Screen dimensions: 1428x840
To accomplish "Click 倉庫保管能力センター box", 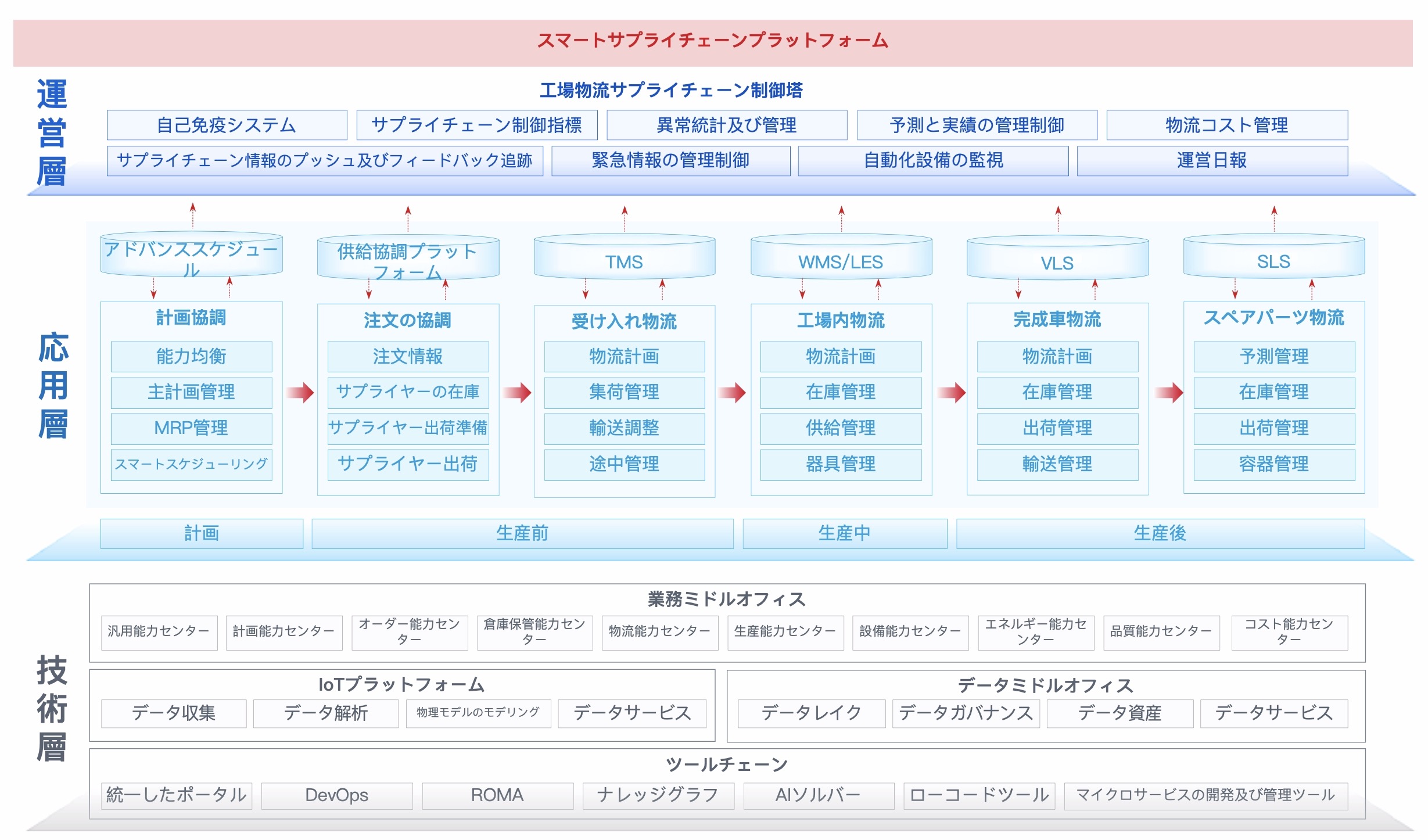I will pyautogui.click(x=534, y=632).
